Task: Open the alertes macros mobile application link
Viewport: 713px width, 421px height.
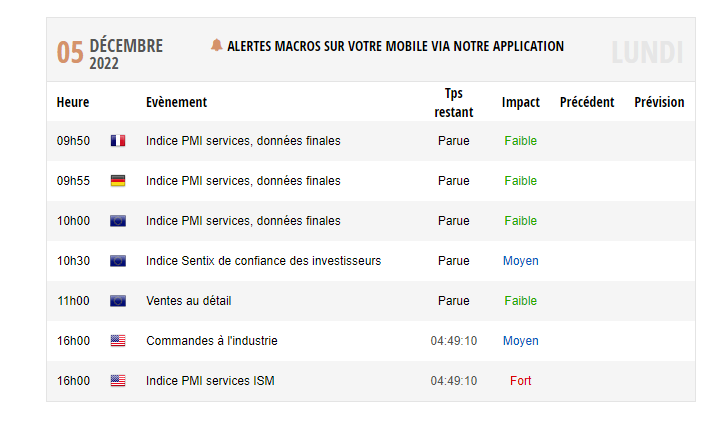Action: point(395,46)
